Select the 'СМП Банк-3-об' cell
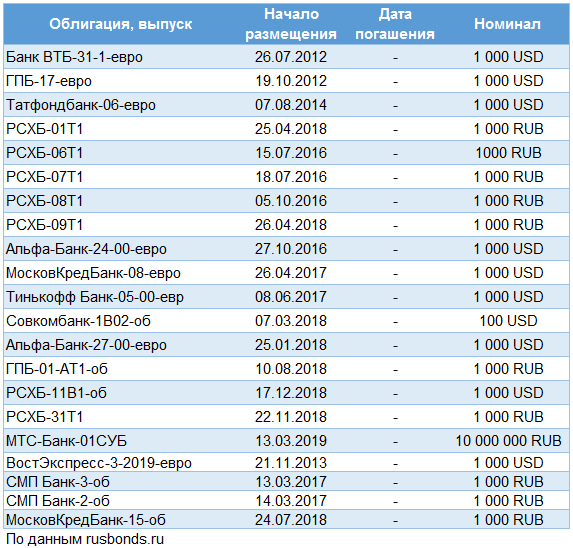Screen dimensions: 573x548 tap(58, 482)
